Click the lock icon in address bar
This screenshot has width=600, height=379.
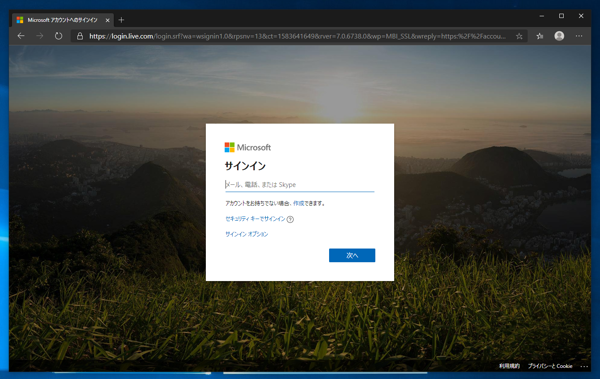[x=80, y=36]
